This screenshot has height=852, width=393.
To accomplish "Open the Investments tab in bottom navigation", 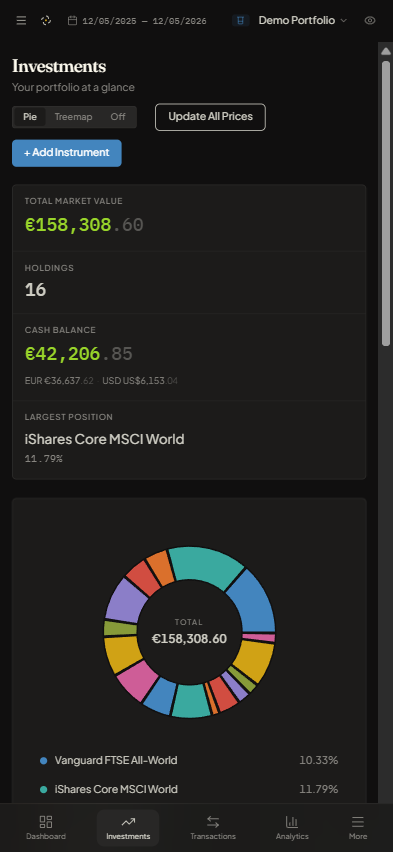I will point(128,828).
